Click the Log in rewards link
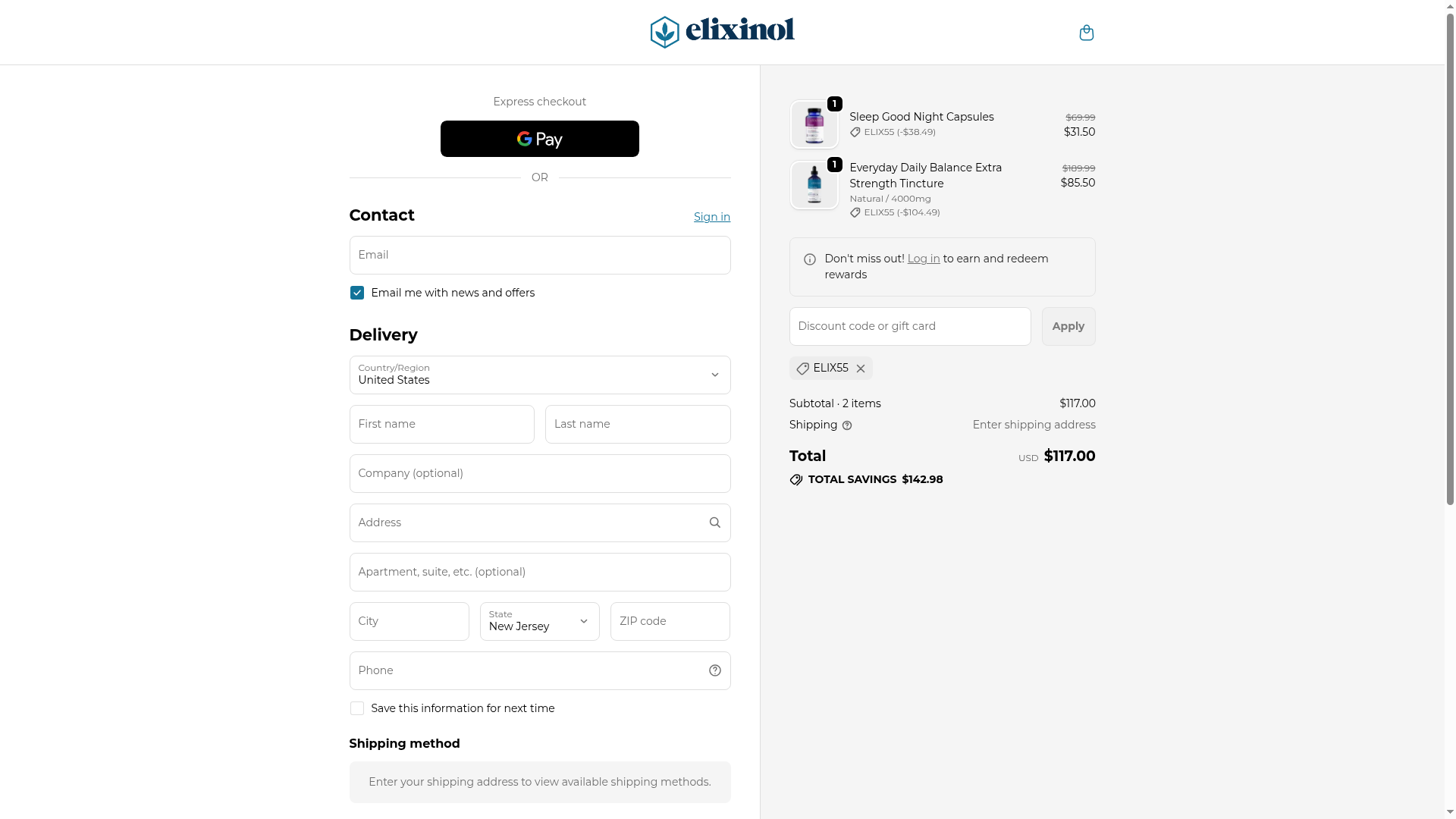This screenshot has height=819, width=1456. coord(923,259)
